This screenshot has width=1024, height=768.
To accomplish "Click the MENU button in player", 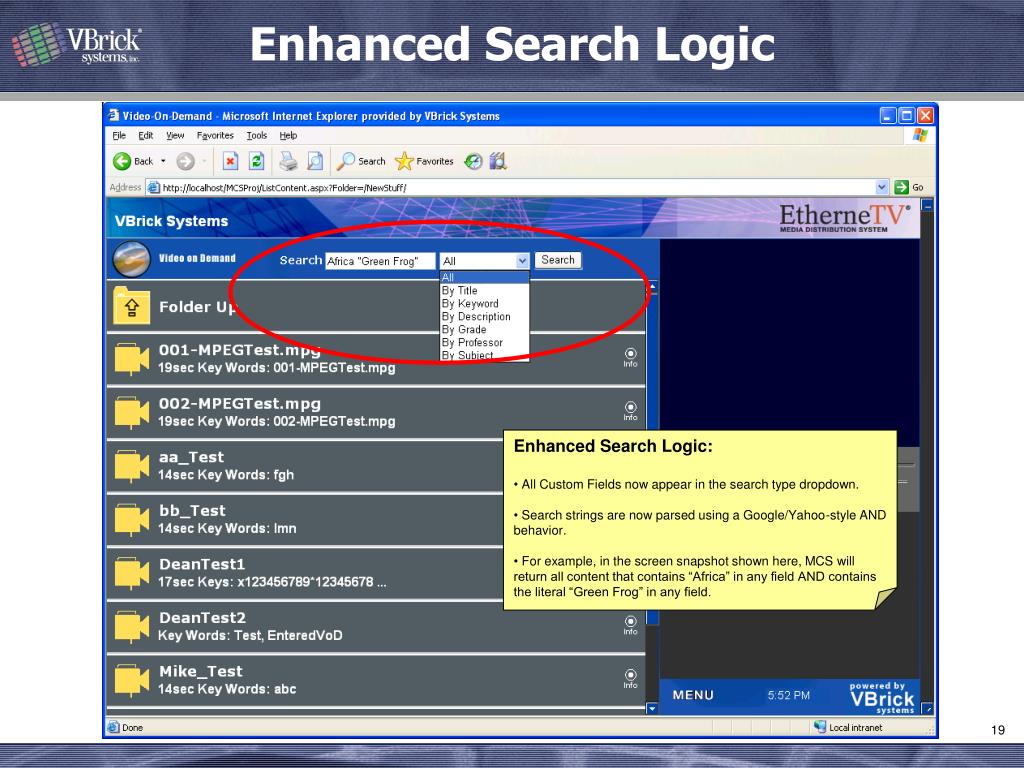I will (693, 695).
